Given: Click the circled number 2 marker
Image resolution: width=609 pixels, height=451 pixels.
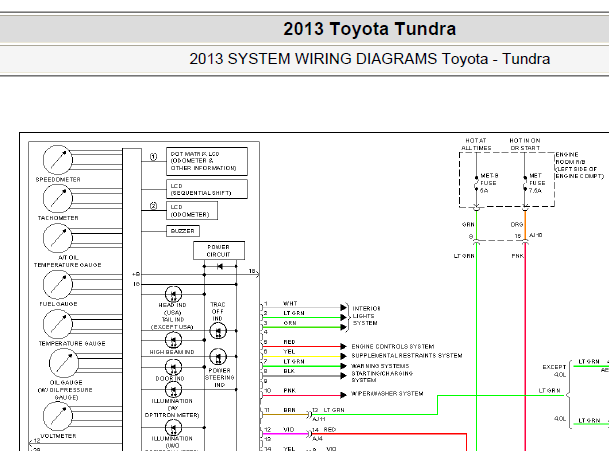Looking at the screenshot, I should click(x=153, y=206).
